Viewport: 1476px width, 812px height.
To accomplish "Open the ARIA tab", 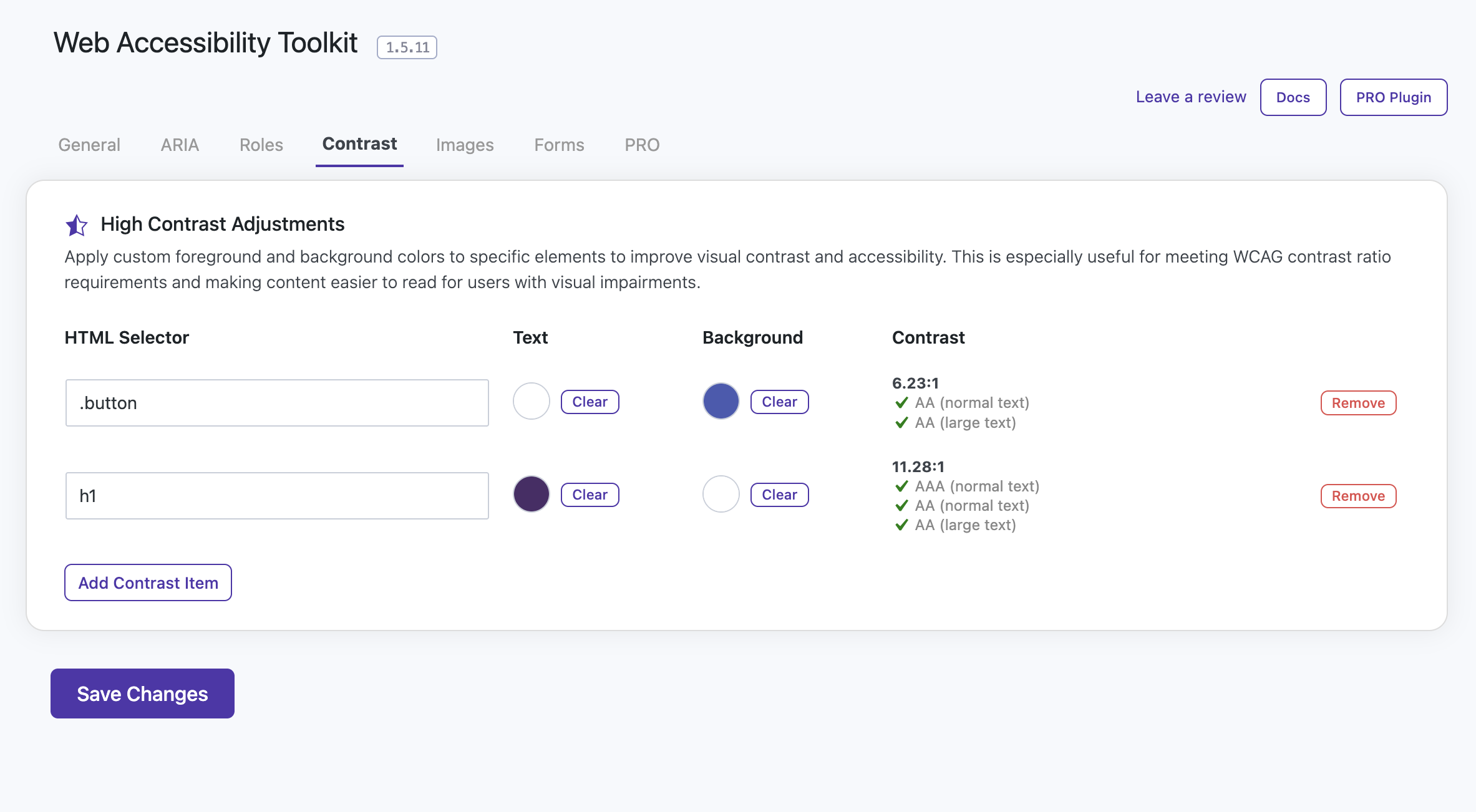I will [180, 145].
